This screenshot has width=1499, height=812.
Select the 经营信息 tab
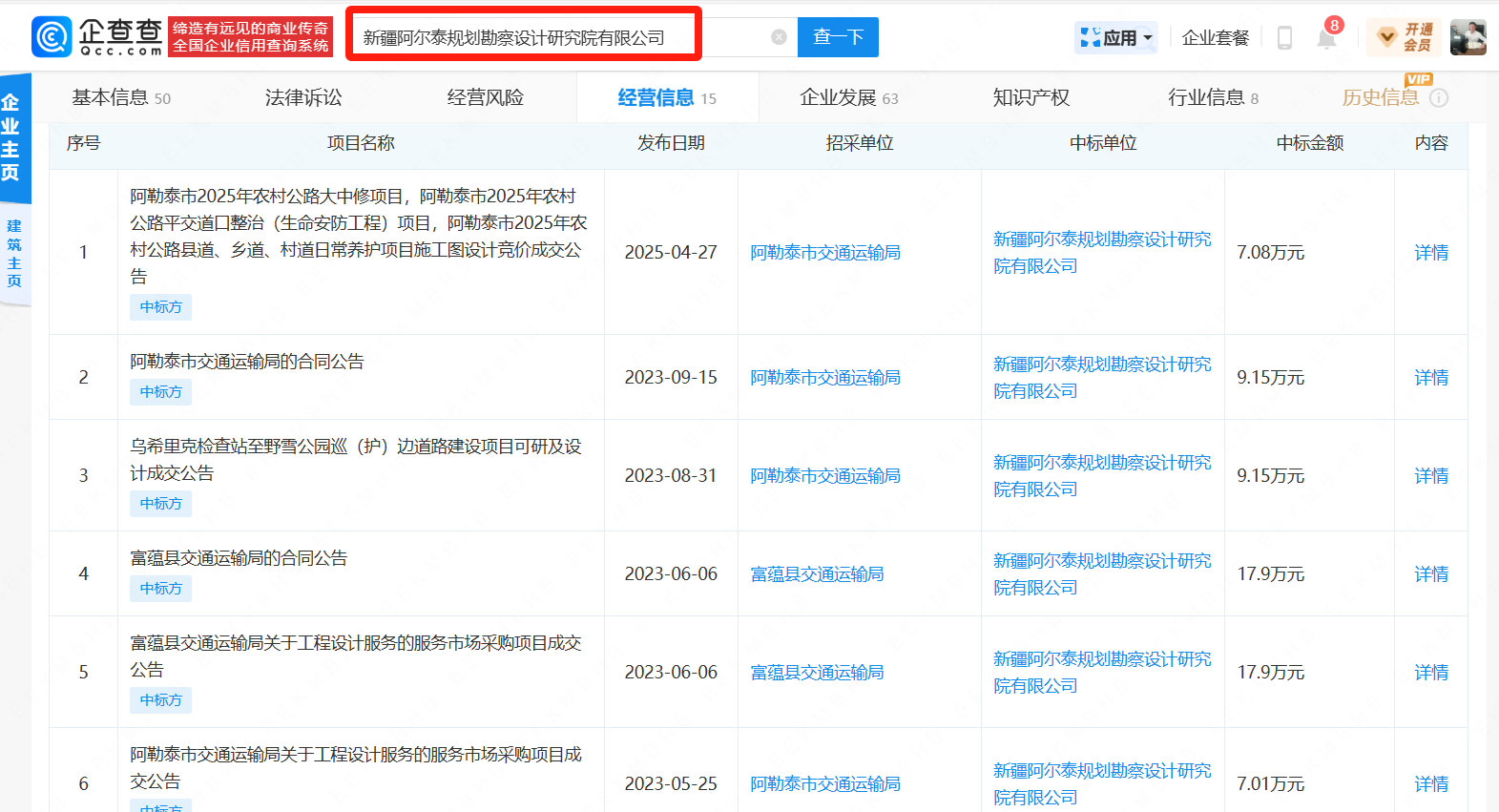click(x=667, y=97)
